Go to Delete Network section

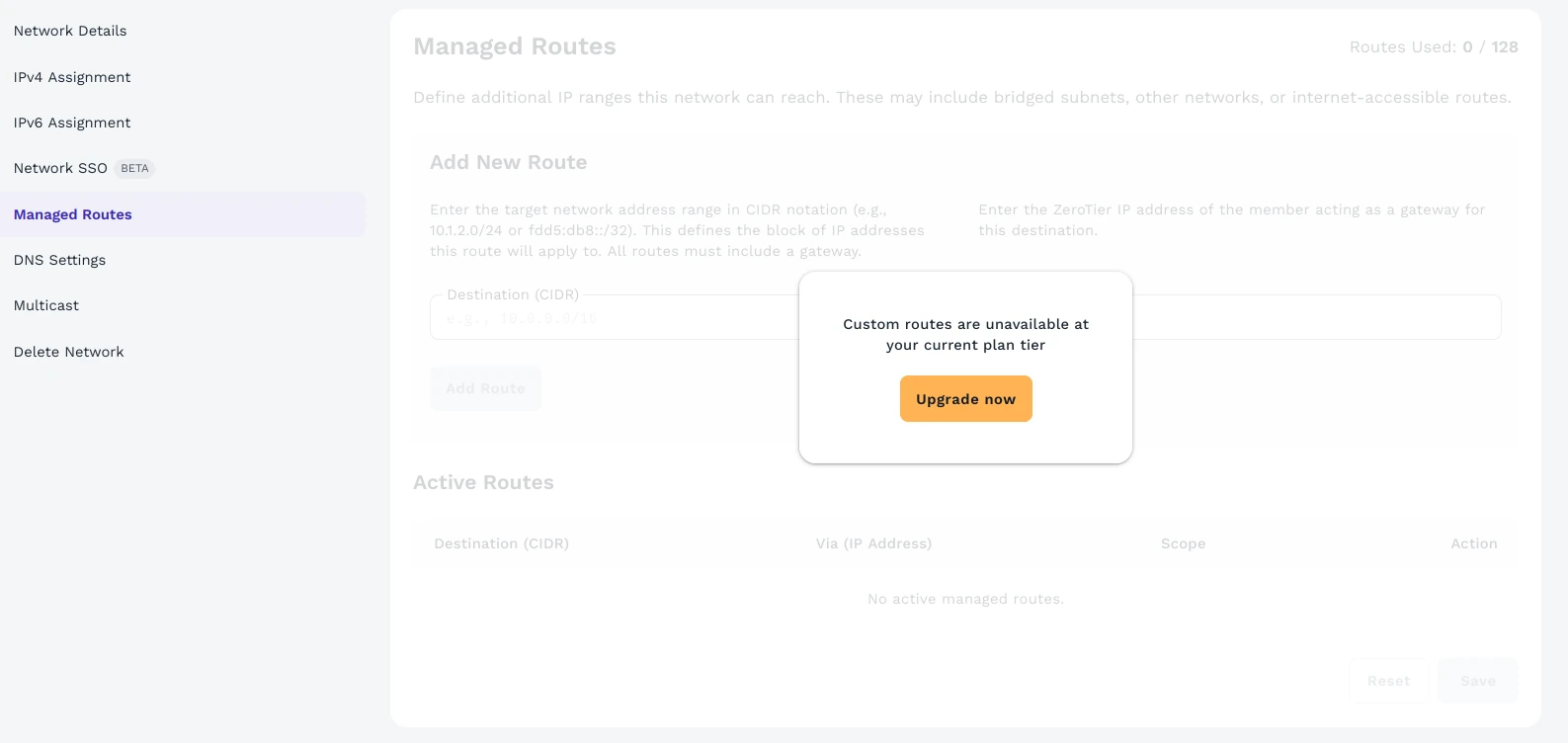[69, 352]
